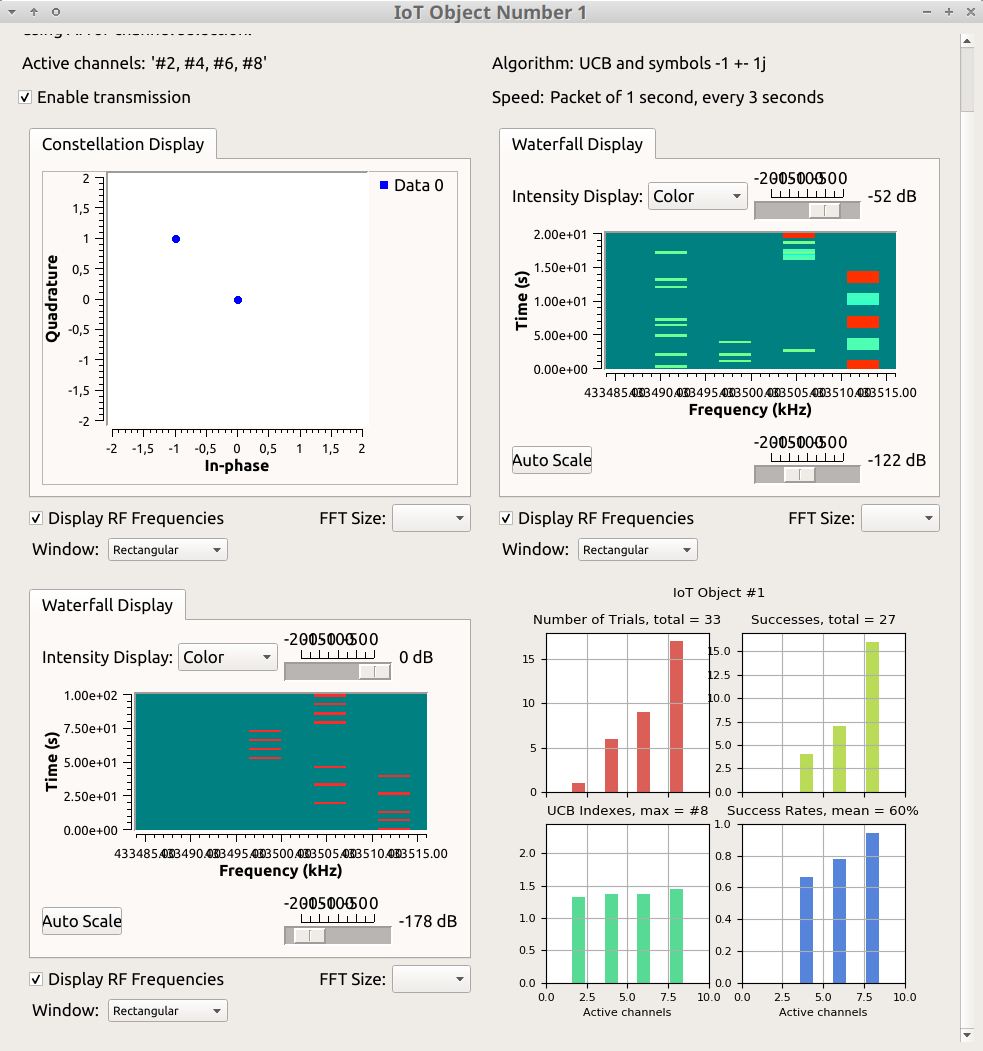The height and width of the screenshot is (1051, 983).
Task: Open Window Rectangular dropdown under top-right Waterfall Display
Action: pyautogui.click(x=637, y=550)
